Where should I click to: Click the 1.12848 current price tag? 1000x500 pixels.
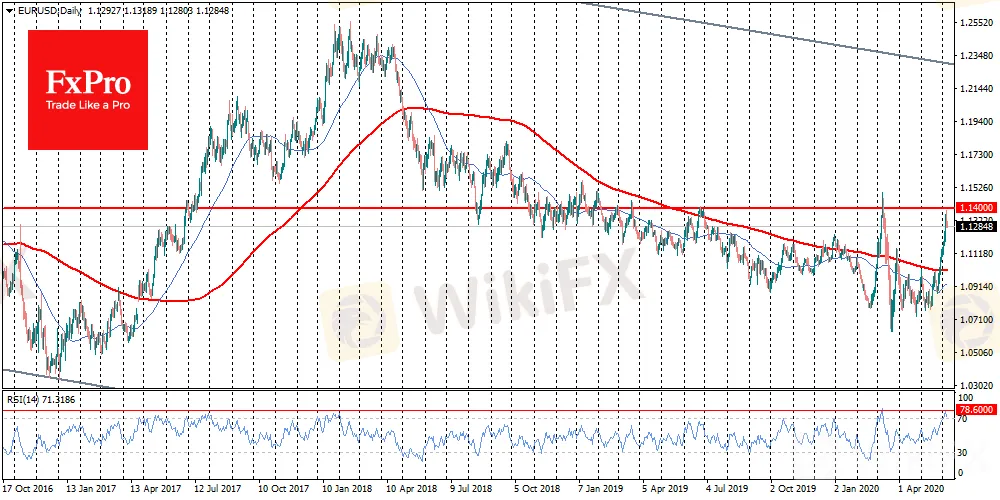[x=978, y=226]
